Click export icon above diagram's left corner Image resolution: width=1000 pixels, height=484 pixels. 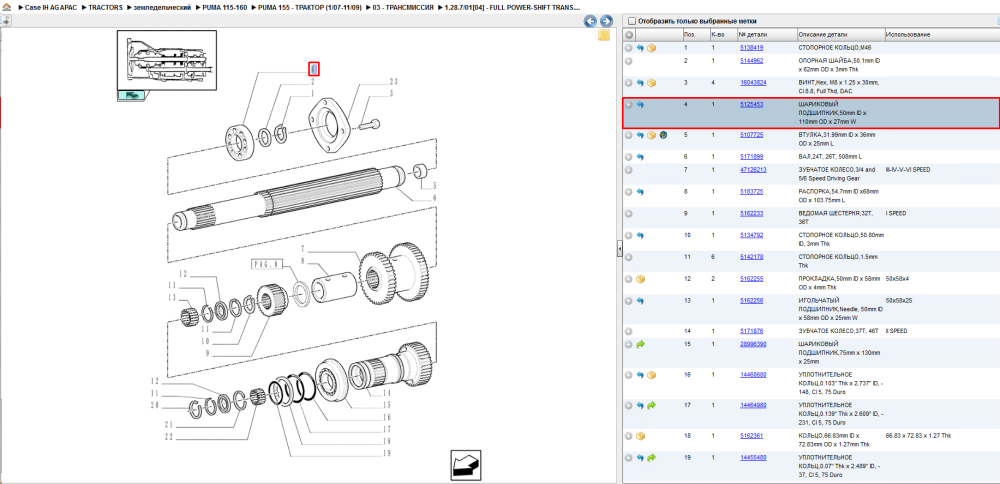point(6,21)
